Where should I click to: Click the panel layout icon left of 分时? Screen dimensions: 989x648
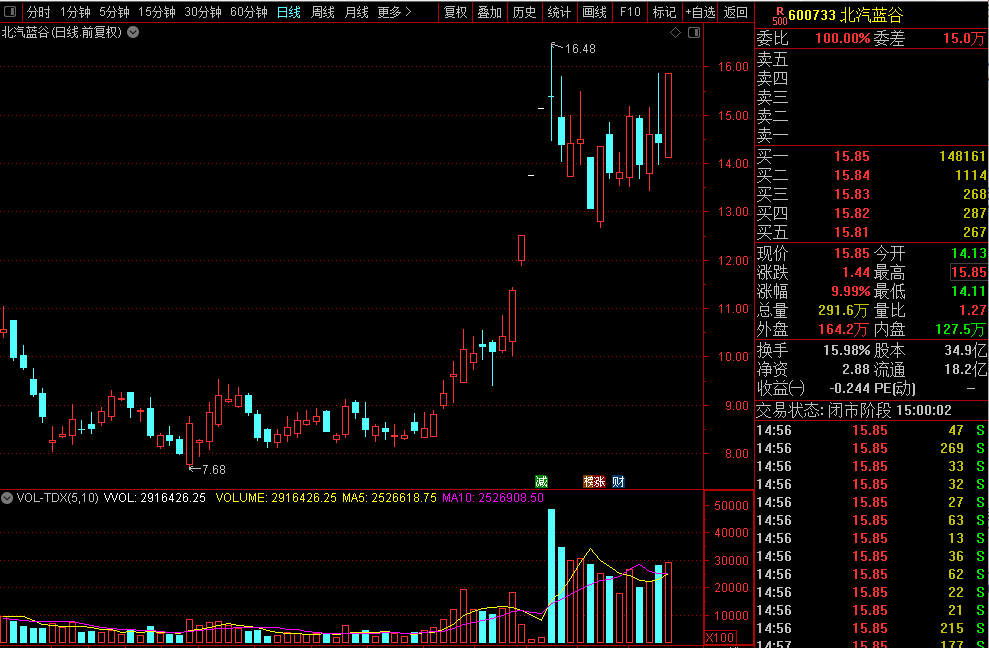pyautogui.click(x=9, y=12)
